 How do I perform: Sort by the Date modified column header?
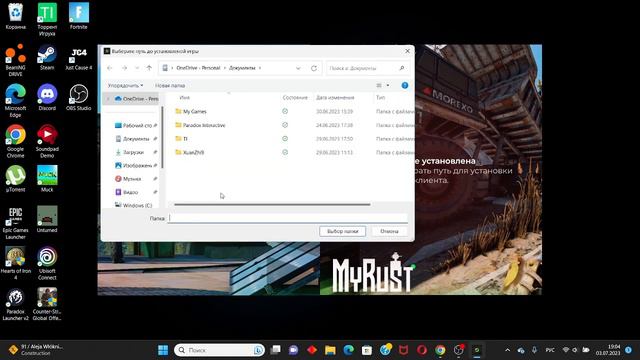[335, 98]
